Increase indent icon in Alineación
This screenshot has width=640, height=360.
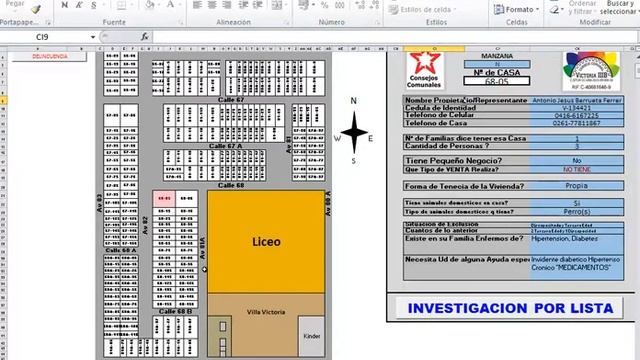tap(258, 5)
